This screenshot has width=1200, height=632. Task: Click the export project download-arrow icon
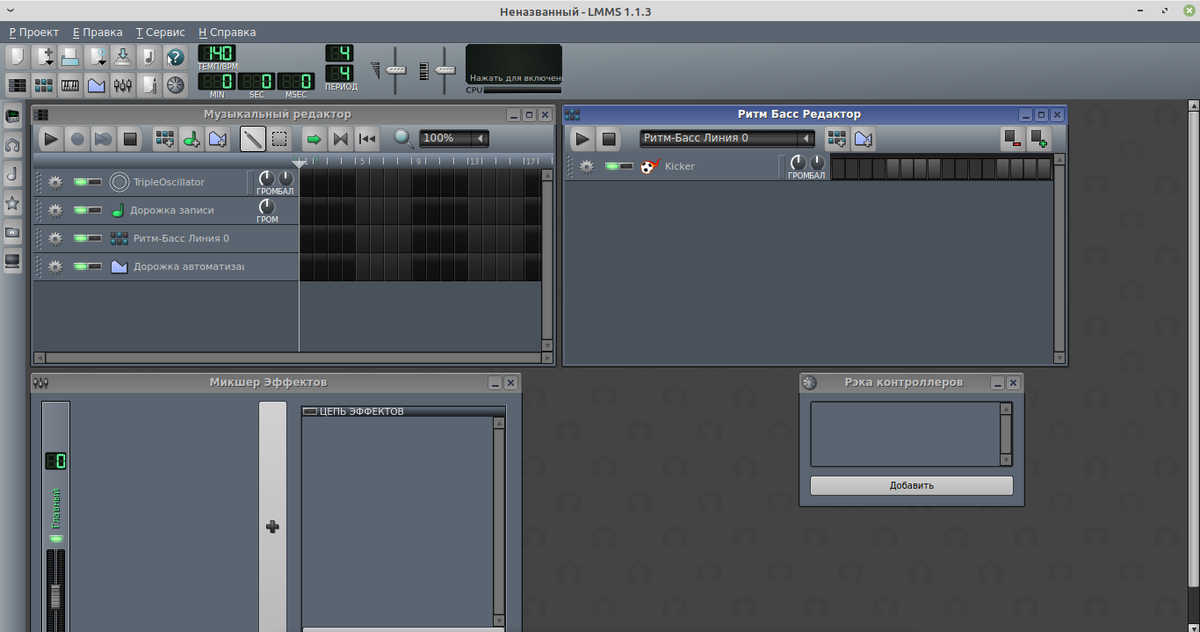[x=123, y=57]
